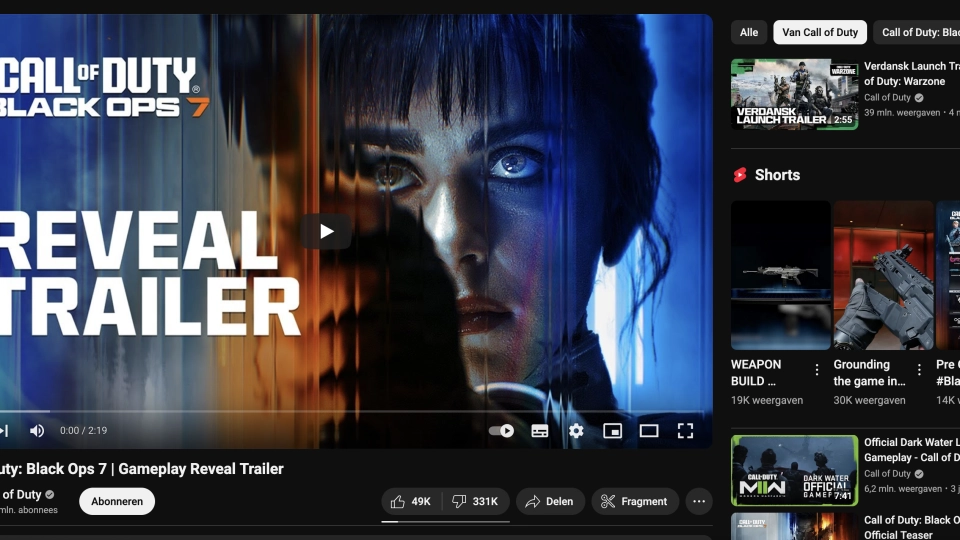Open the video settings gear
This screenshot has height=540, width=960.
tap(576, 431)
